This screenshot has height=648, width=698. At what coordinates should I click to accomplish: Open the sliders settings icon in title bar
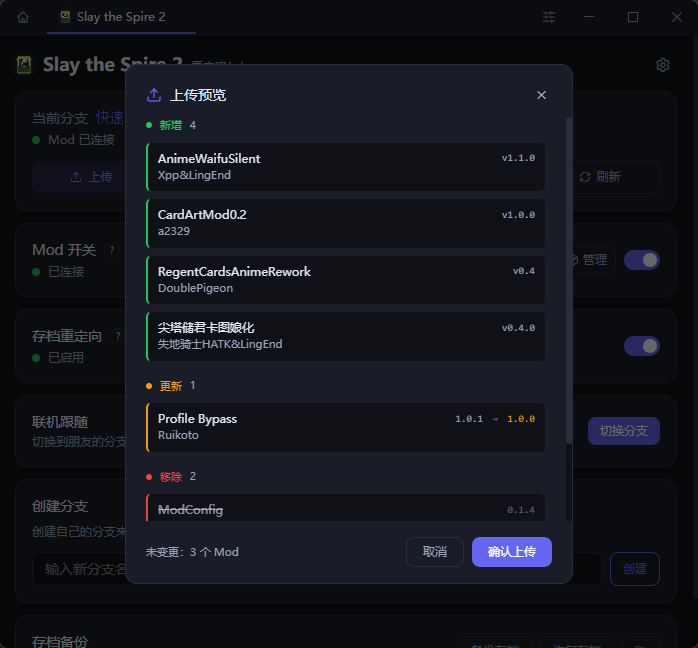click(x=549, y=17)
